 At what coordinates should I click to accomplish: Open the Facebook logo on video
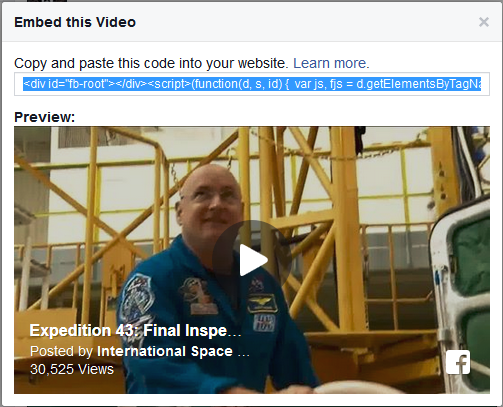pos(458,362)
